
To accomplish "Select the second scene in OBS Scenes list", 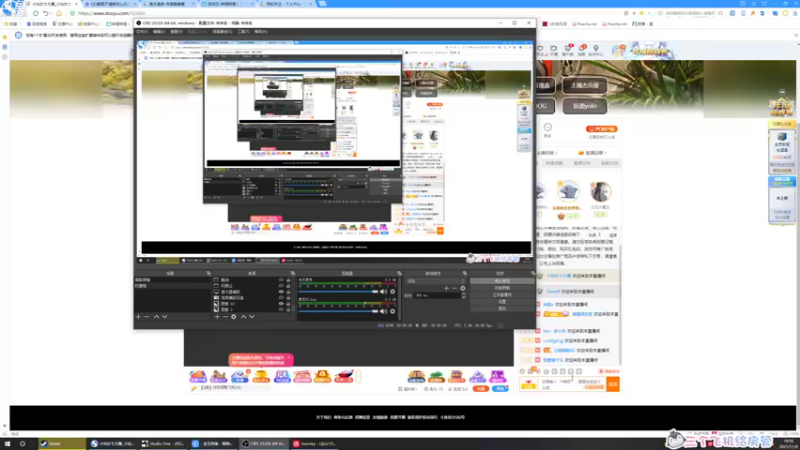I will tap(172, 286).
